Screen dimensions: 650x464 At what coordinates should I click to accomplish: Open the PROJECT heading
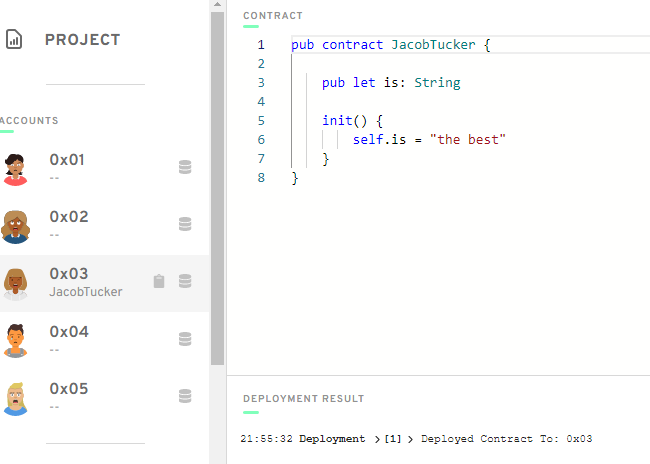tap(82, 40)
